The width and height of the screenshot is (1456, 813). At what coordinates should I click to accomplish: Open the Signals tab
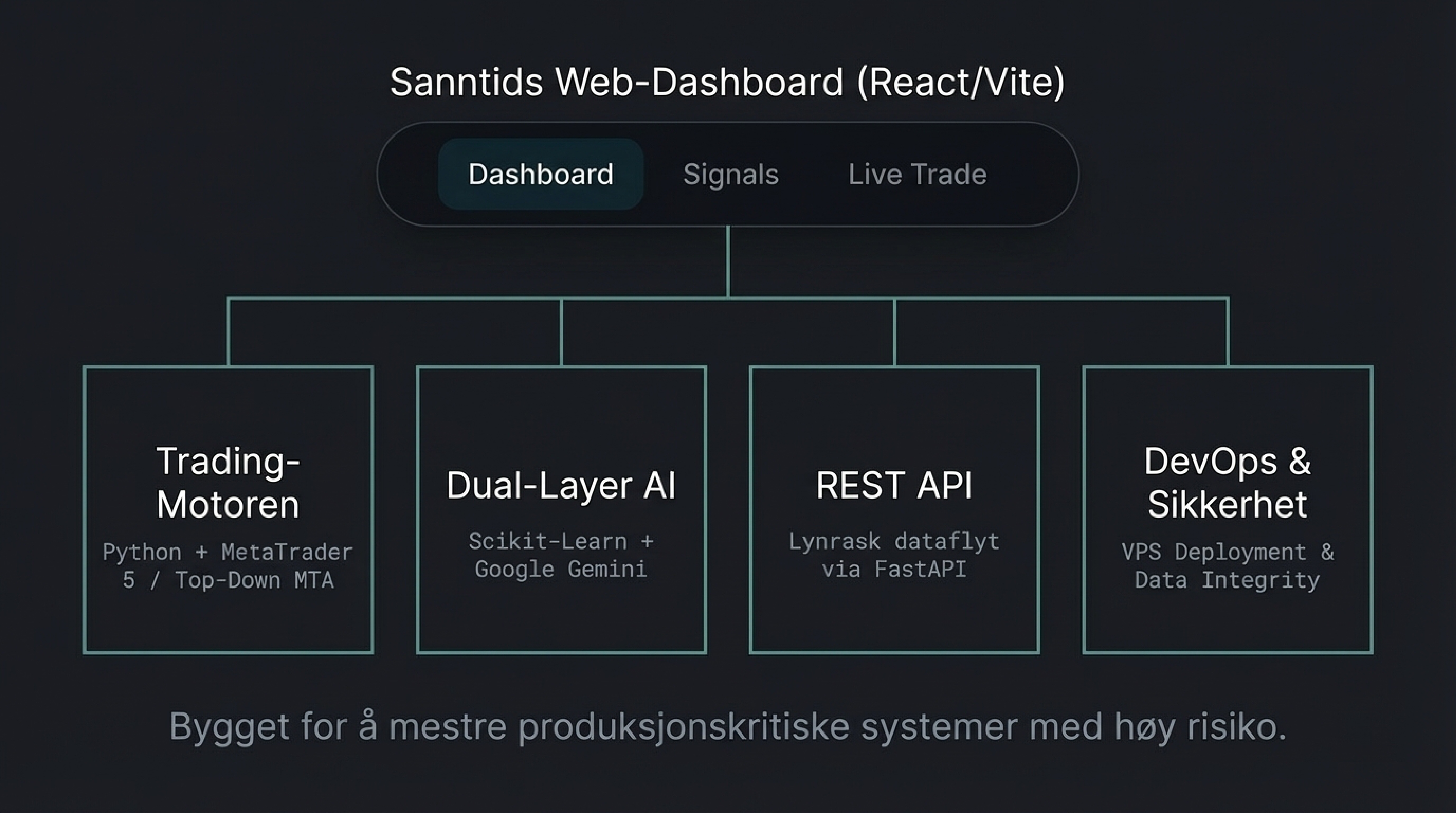[730, 174]
